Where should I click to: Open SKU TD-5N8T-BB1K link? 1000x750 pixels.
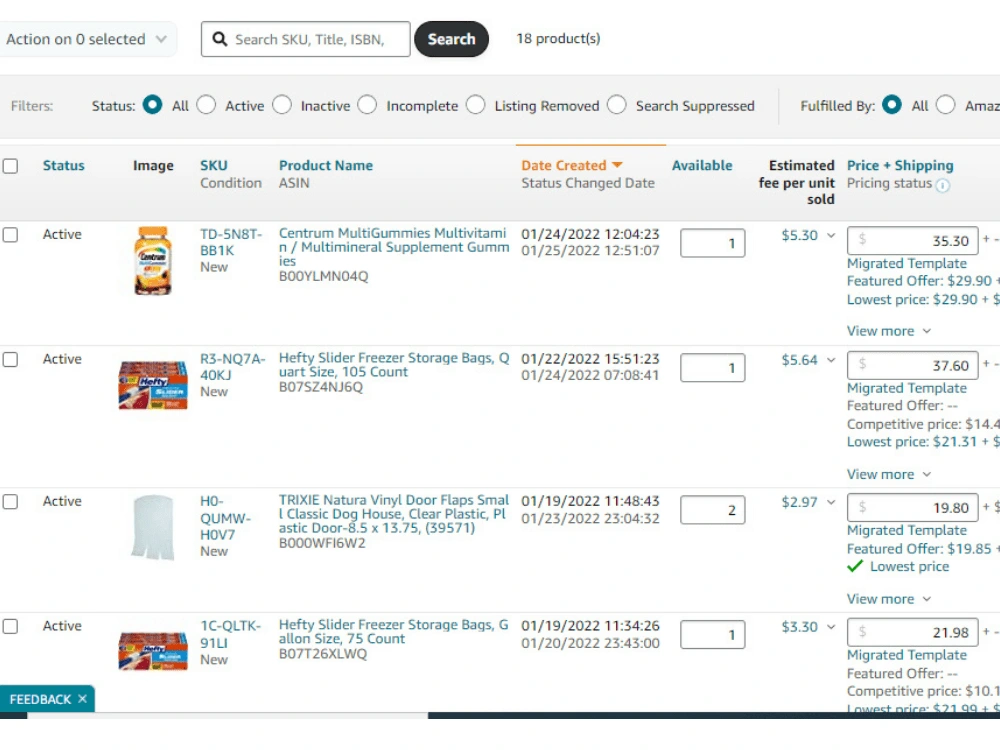pyautogui.click(x=231, y=242)
